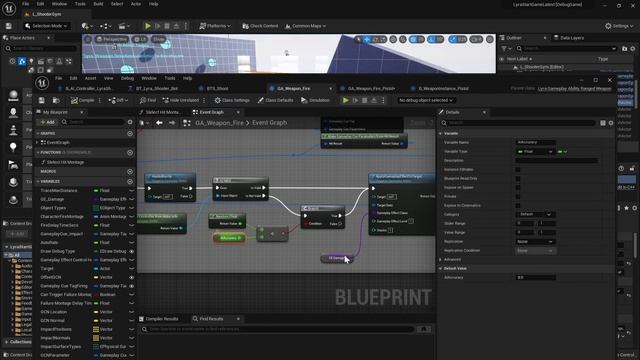Toggle visibility for TraceMaxDistance variable
Screen dimensions: 640x360
coord(131,191)
